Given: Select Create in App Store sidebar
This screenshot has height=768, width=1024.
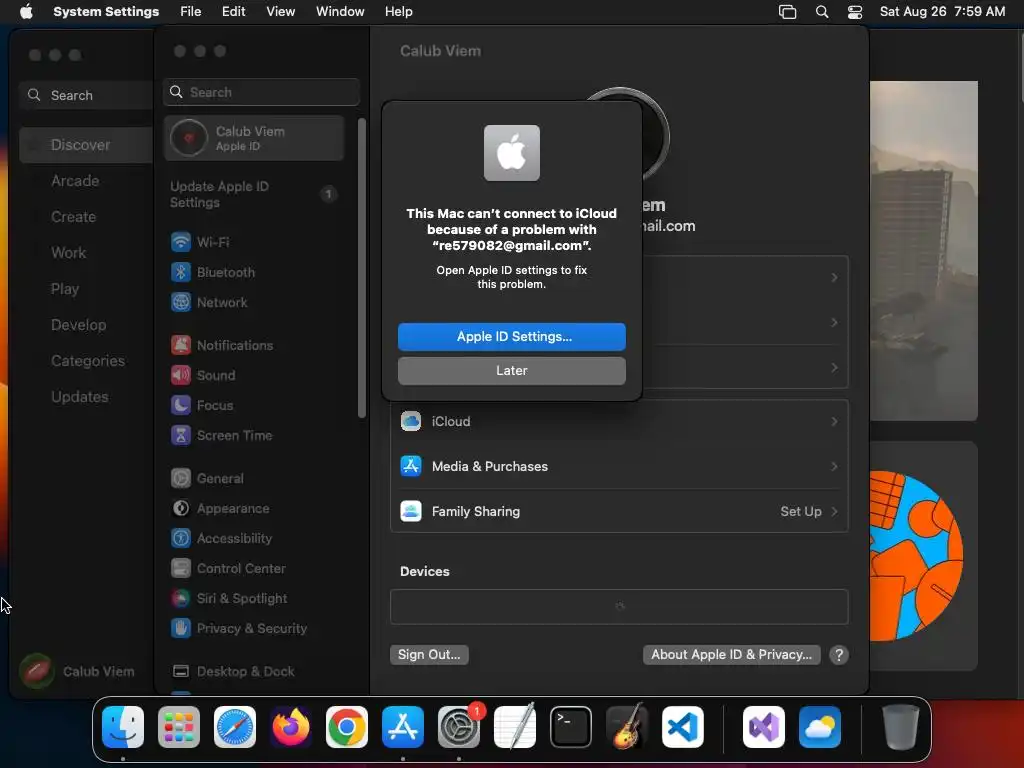Looking at the screenshot, I should [74, 217].
